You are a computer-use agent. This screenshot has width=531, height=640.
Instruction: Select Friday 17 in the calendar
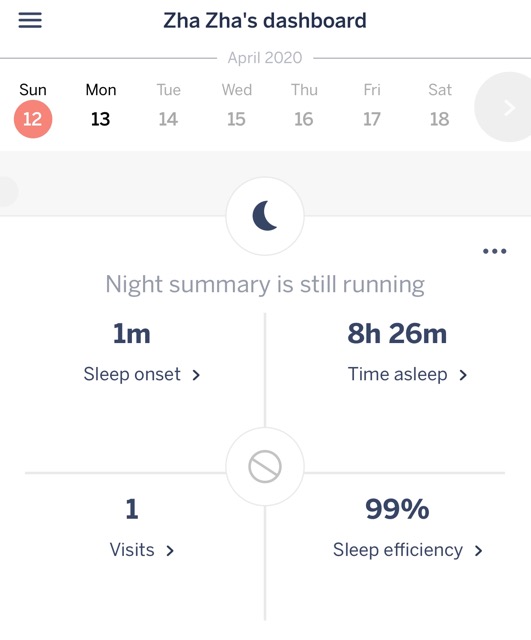pyautogui.click(x=371, y=119)
